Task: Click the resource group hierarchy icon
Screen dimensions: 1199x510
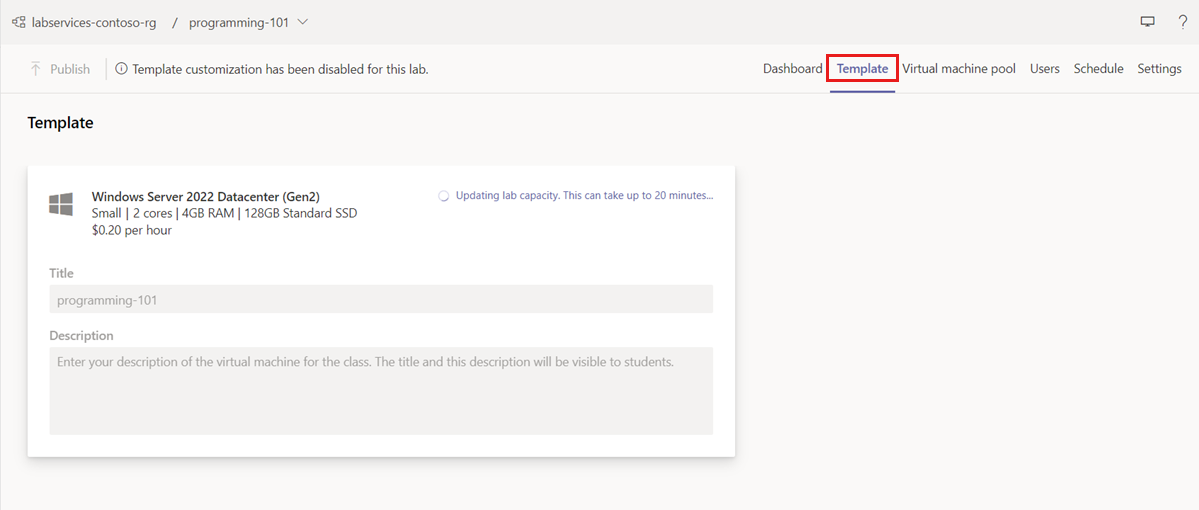Action: [18, 22]
